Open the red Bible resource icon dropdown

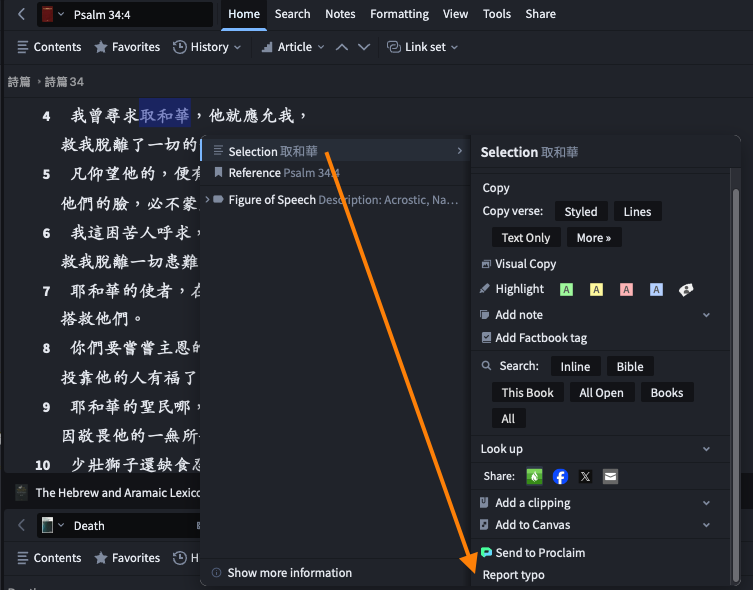(52, 14)
